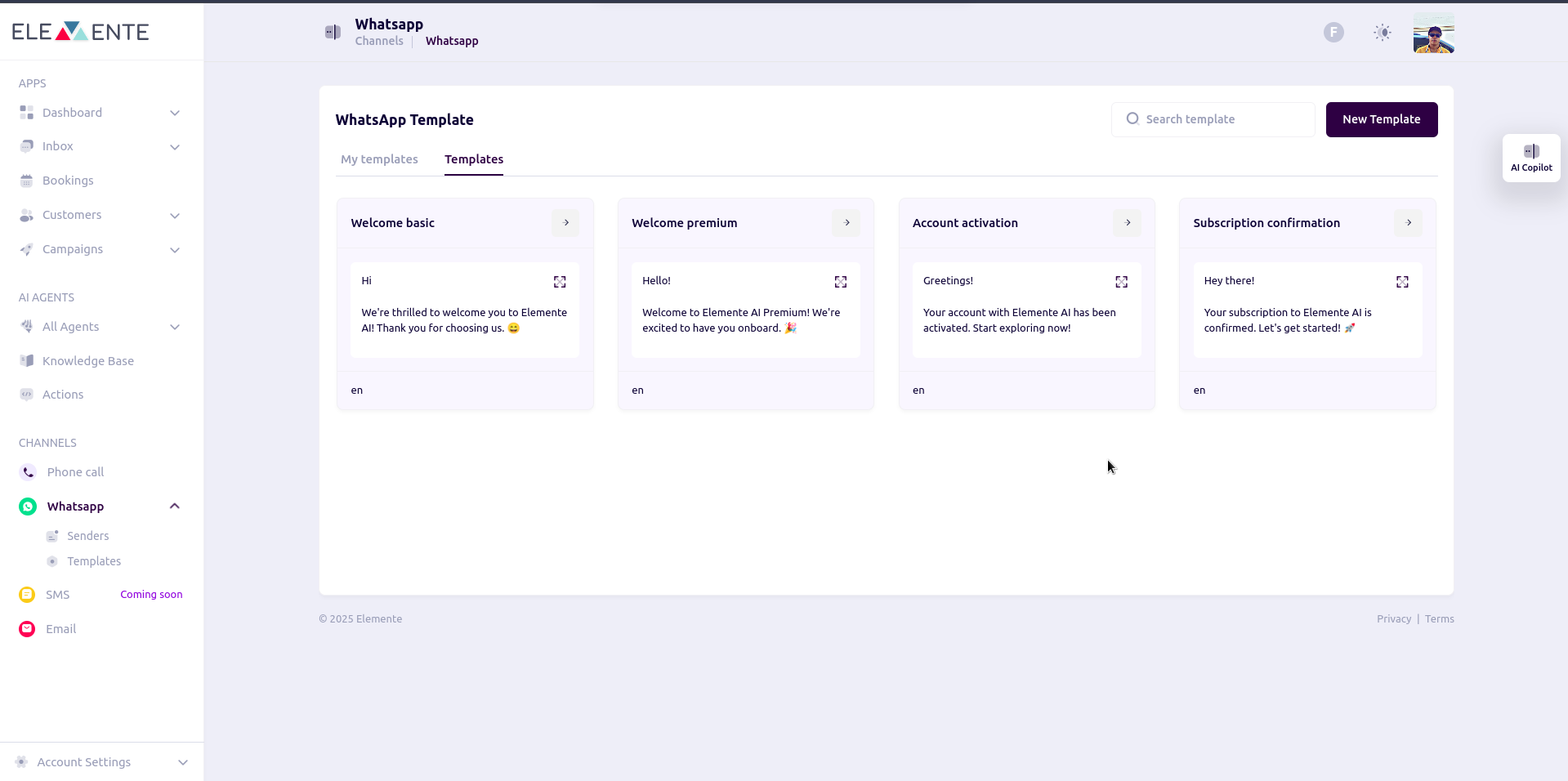1568x781 pixels.
Task: Click the WhatsApp Template heading
Action: (404, 120)
